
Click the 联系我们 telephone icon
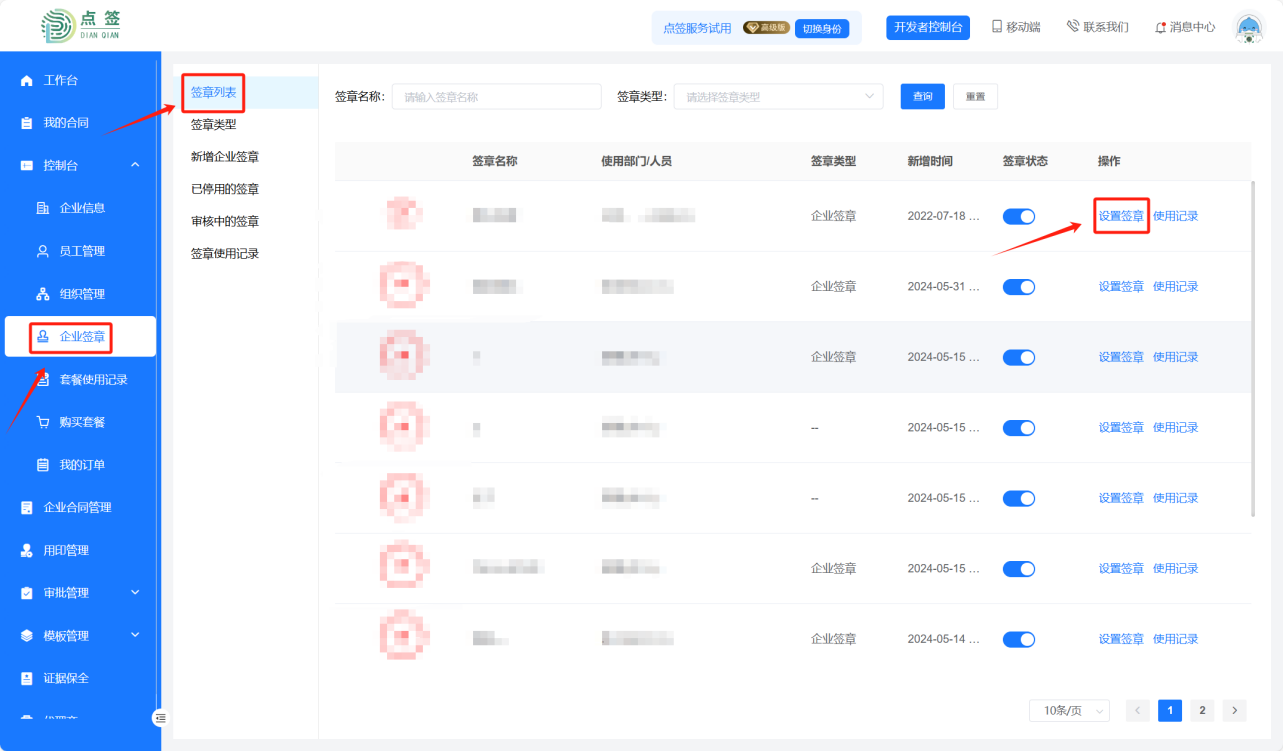click(1073, 27)
